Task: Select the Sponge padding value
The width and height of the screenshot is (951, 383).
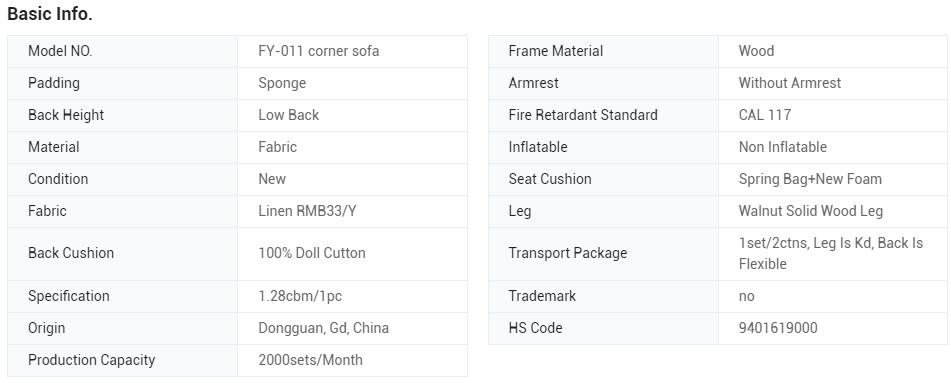Action: pos(282,83)
